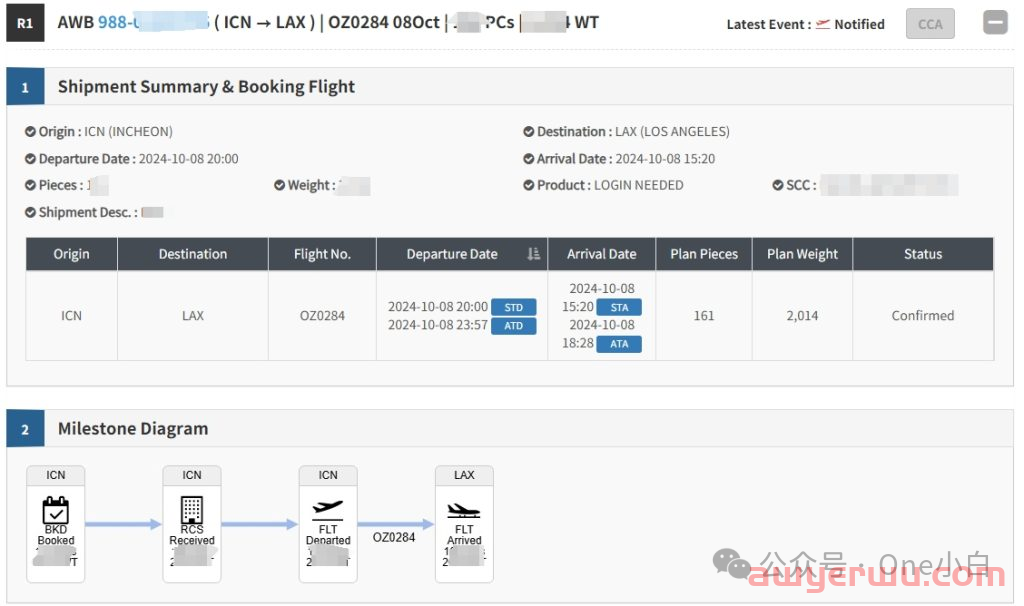The width and height of the screenshot is (1024, 606).
Task: Click the check icon beside Weight
Action: pos(280,185)
